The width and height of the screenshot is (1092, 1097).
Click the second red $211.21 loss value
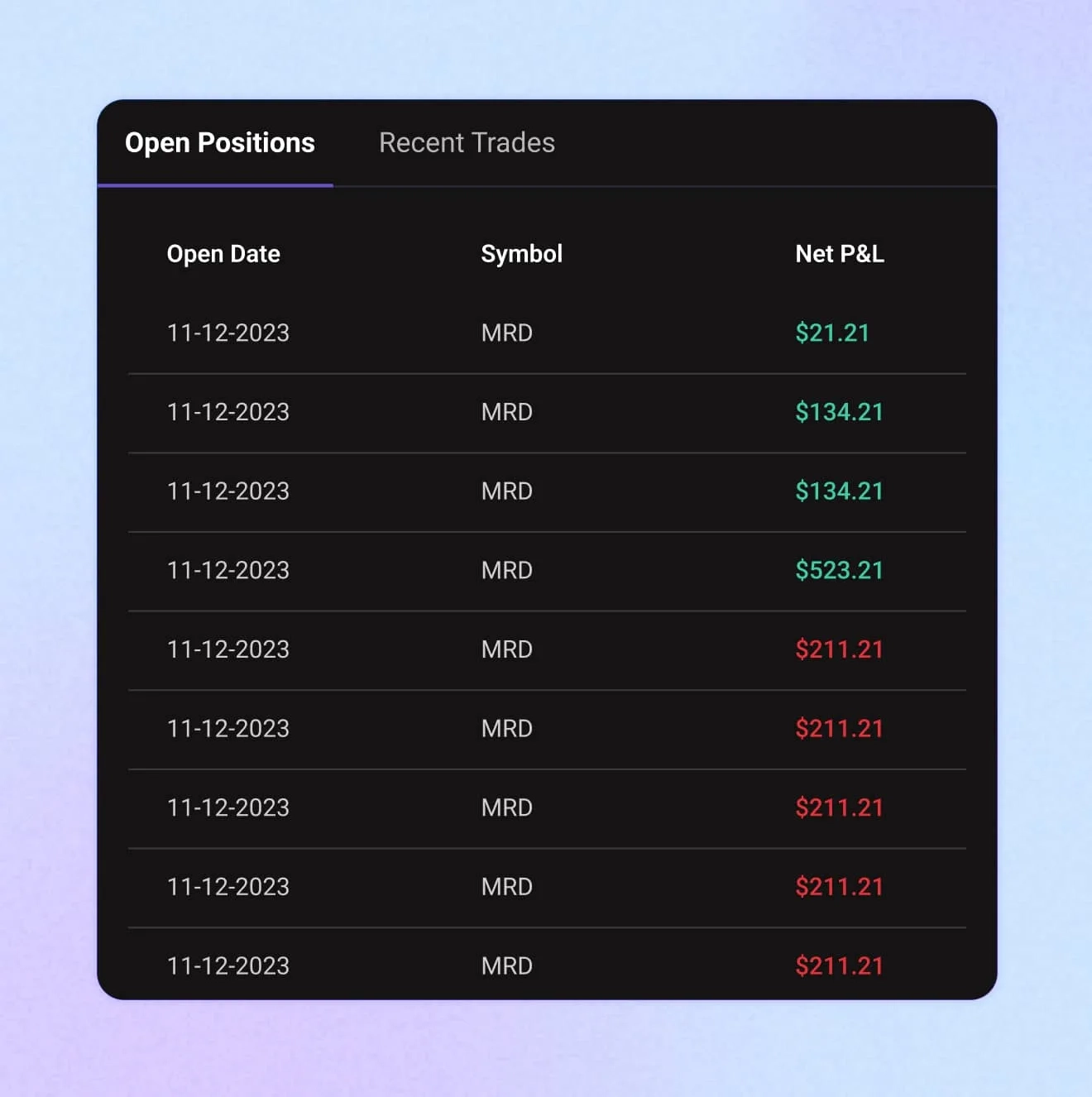[x=839, y=729]
